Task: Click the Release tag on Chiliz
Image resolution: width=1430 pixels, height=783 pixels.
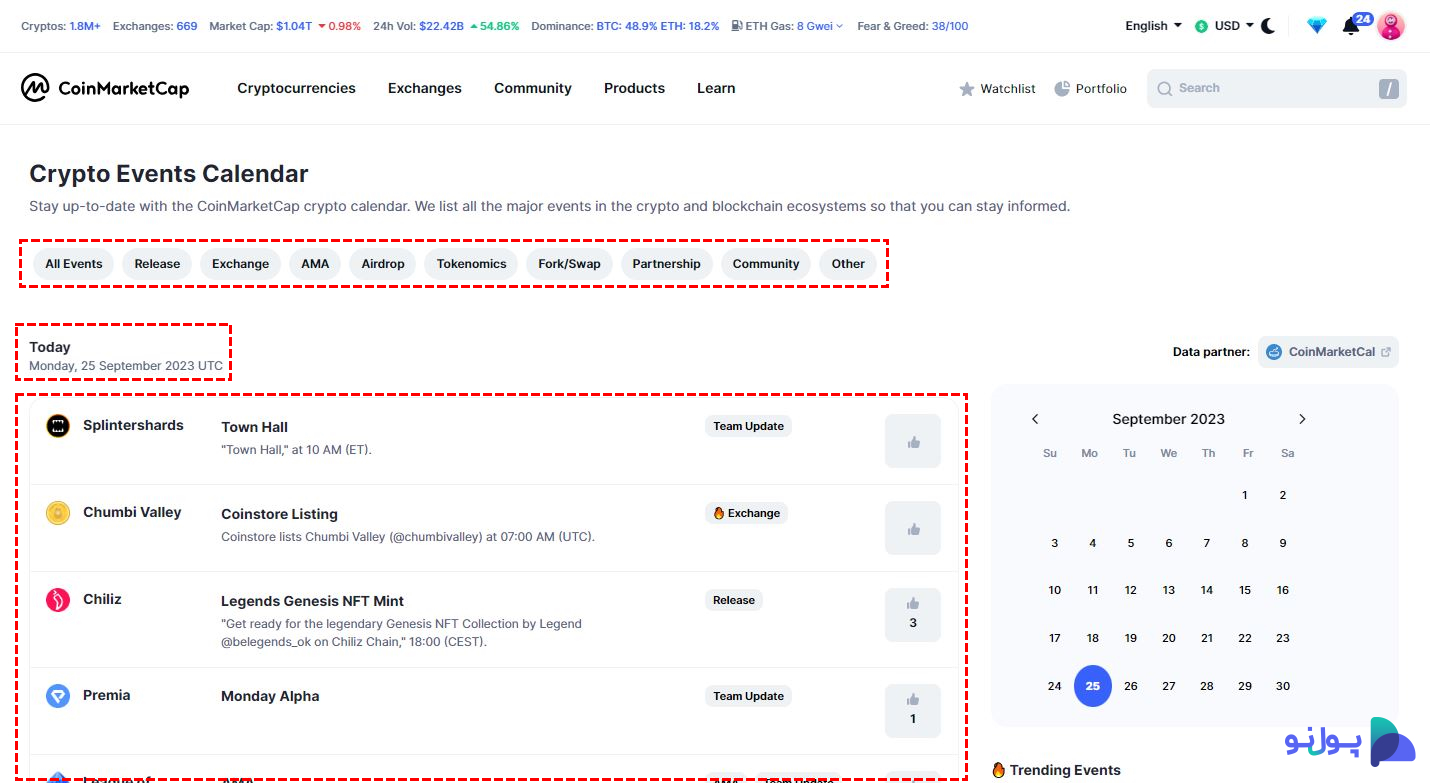Action: pos(734,600)
